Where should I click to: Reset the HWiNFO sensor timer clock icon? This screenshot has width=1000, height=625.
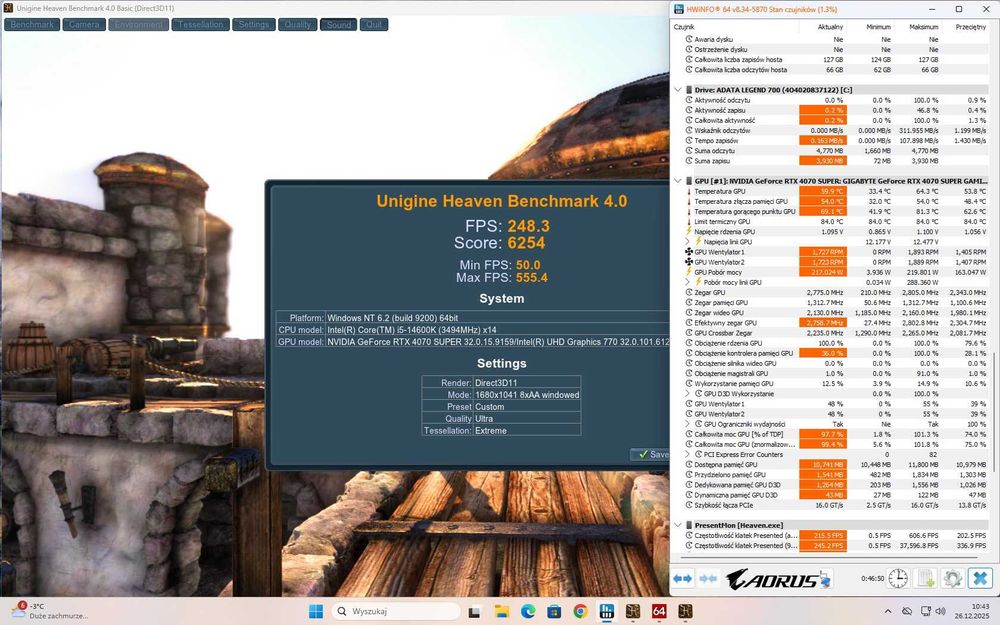point(898,578)
